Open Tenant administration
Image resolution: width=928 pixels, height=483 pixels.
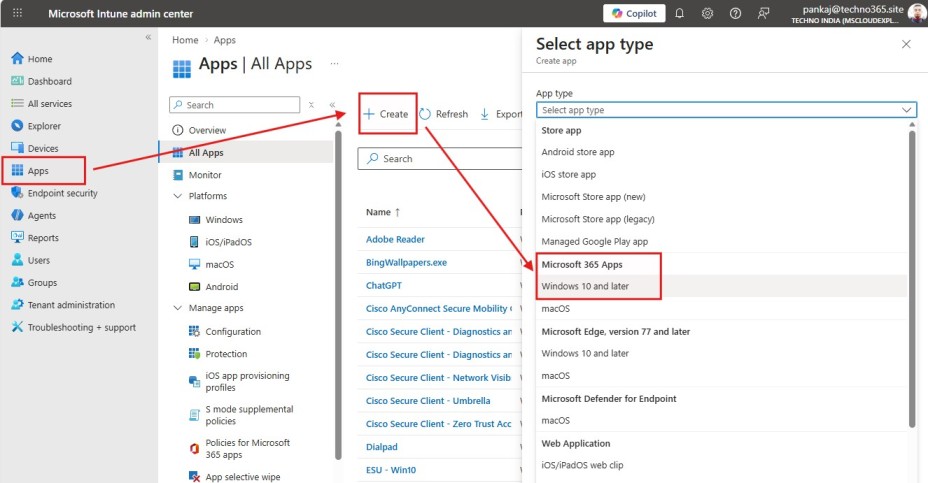coord(63,305)
